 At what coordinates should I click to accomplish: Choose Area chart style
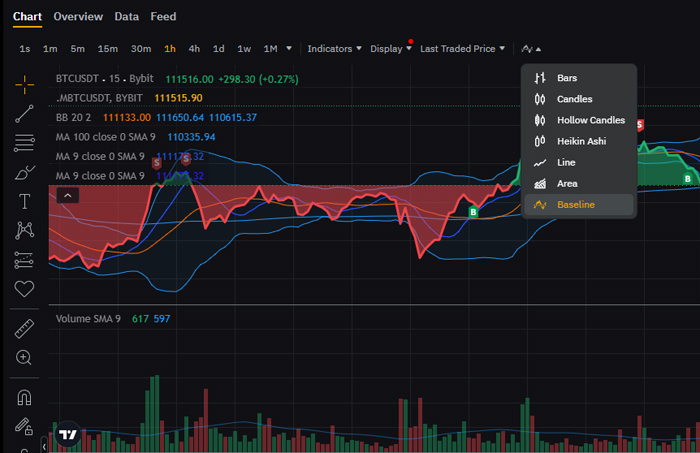[579, 183]
